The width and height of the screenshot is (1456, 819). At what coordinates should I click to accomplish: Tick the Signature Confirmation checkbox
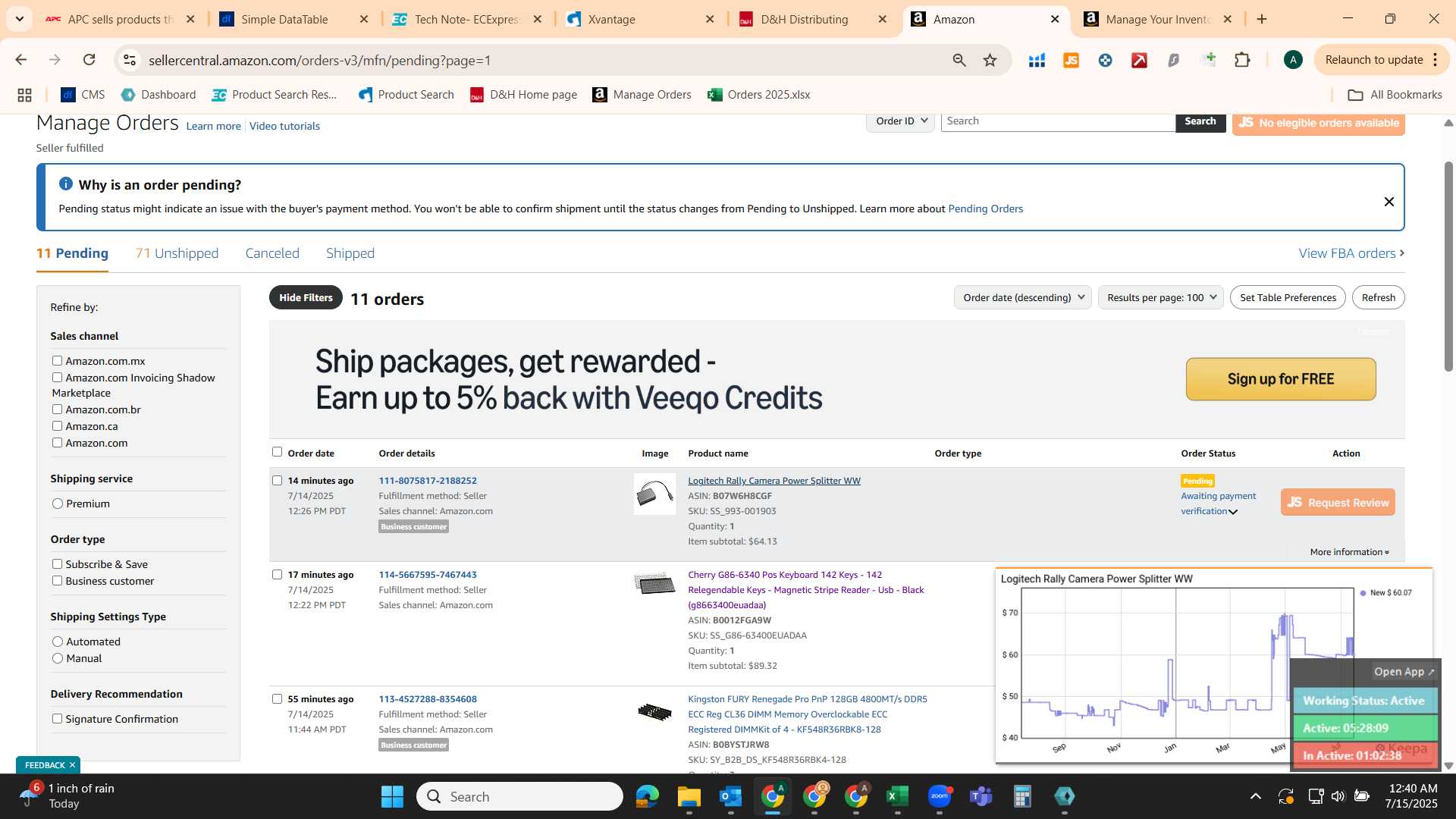click(57, 719)
